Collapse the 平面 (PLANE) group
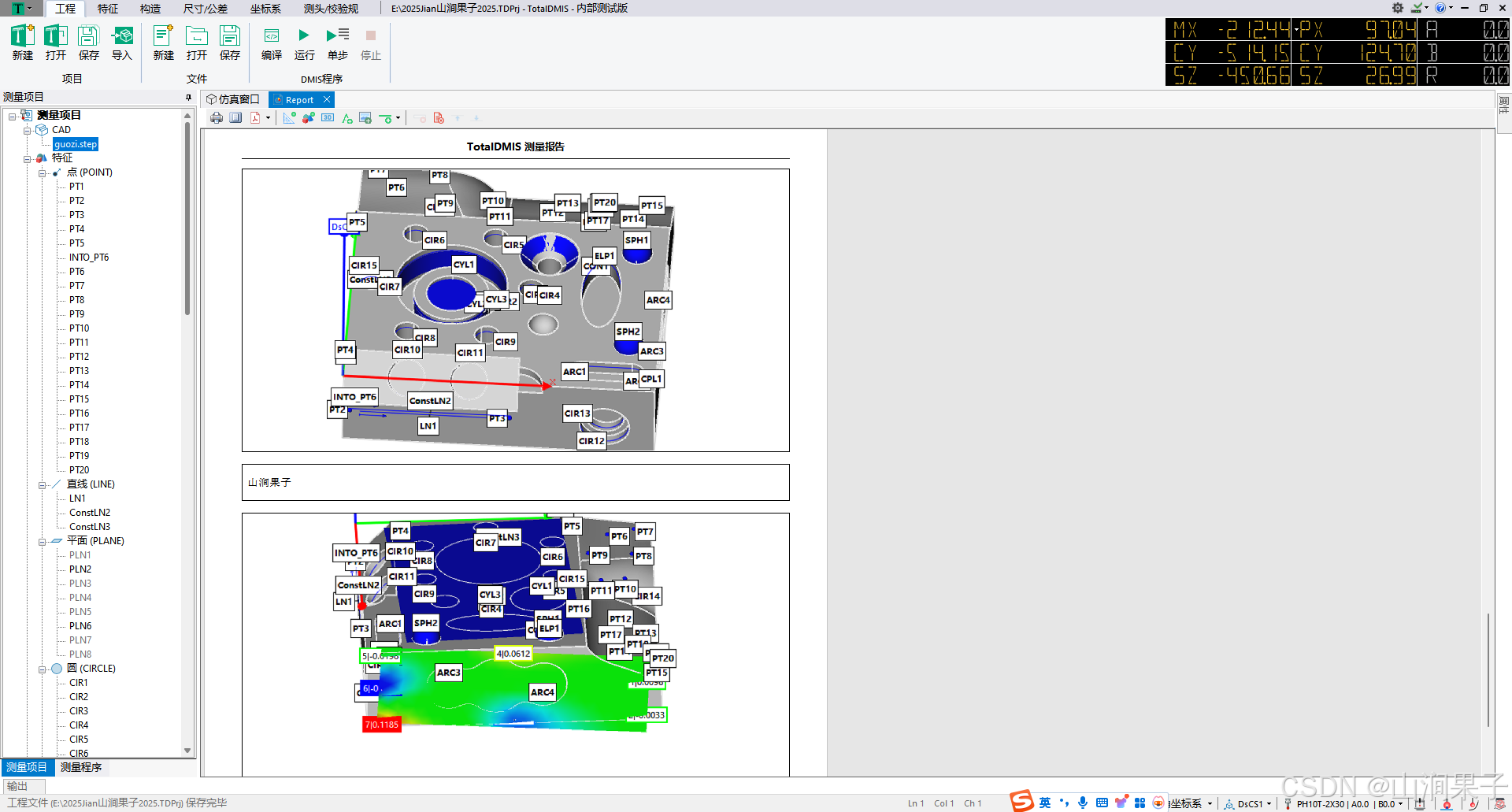Image resolution: width=1512 pixels, height=812 pixels. click(42, 541)
